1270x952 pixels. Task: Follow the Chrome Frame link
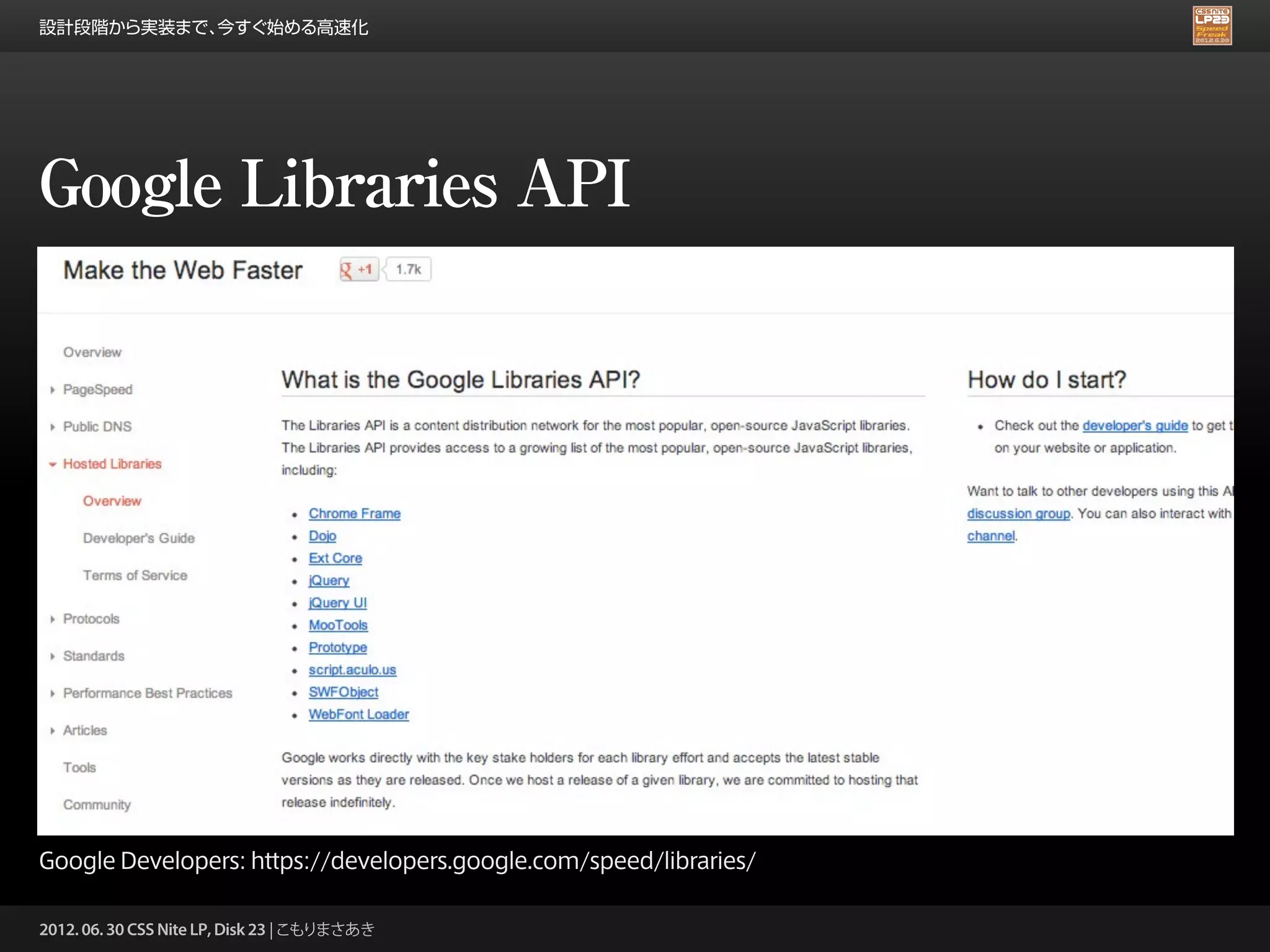click(x=355, y=514)
